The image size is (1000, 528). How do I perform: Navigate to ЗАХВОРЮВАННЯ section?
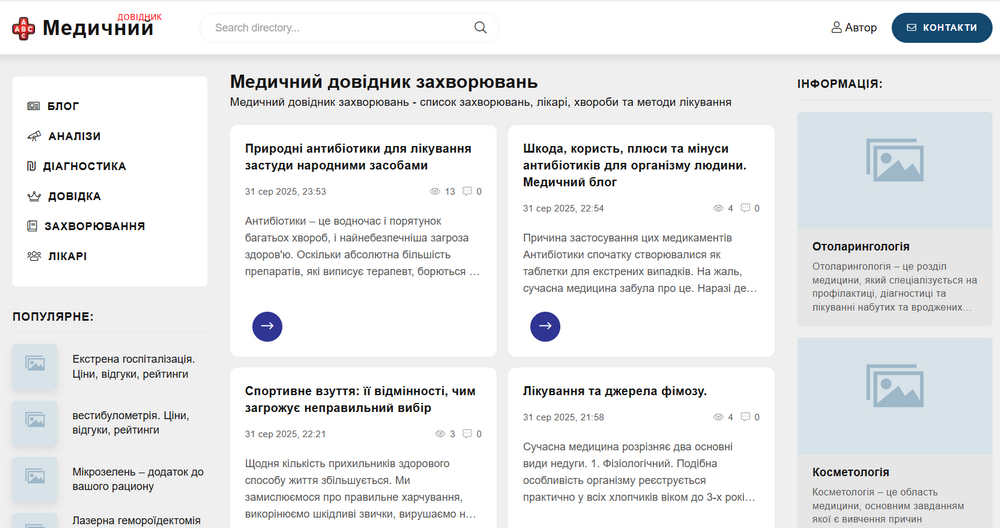pyautogui.click(x=94, y=226)
